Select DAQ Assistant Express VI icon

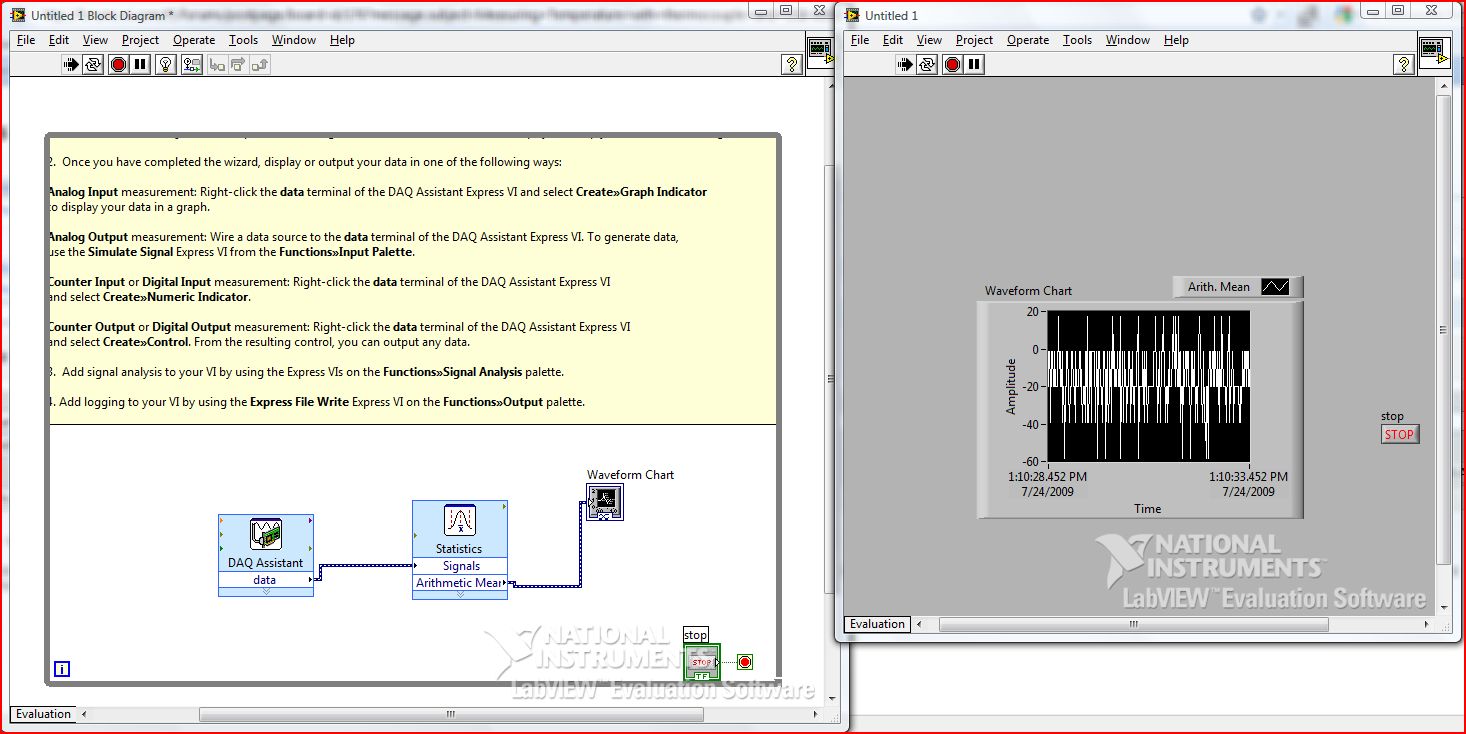coord(266,535)
